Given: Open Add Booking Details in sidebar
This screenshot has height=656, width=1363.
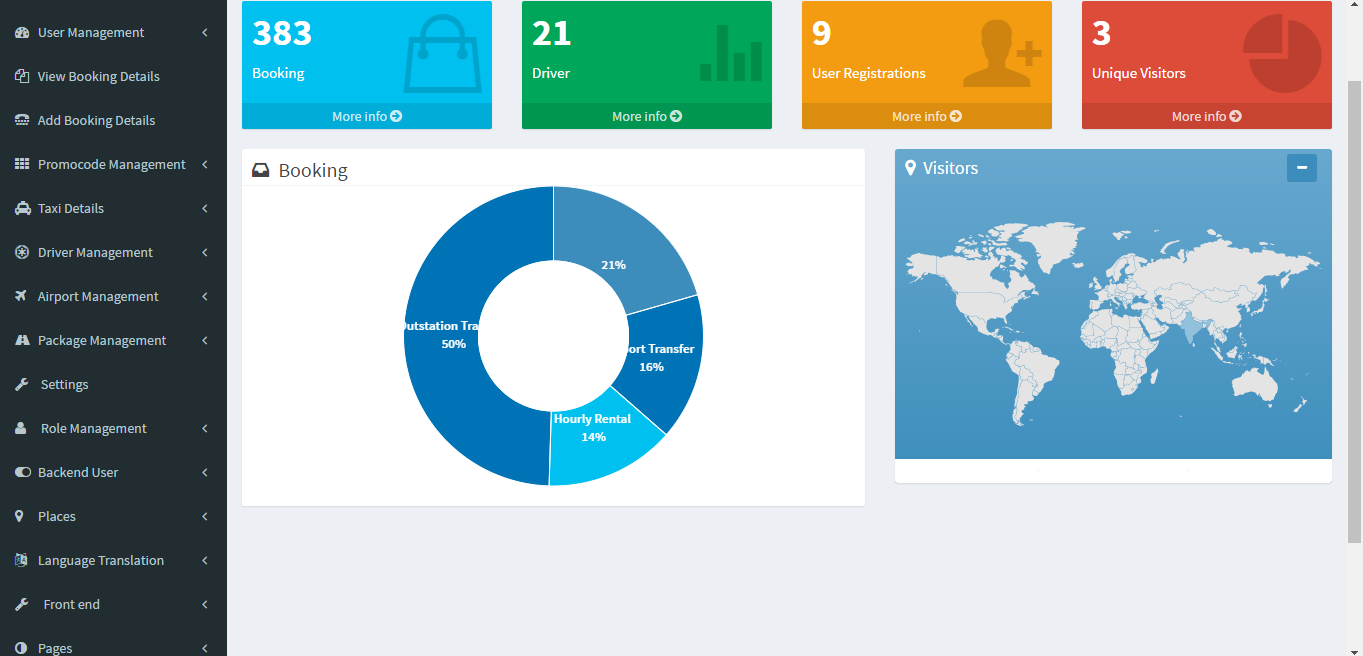Looking at the screenshot, I should (96, 120).
